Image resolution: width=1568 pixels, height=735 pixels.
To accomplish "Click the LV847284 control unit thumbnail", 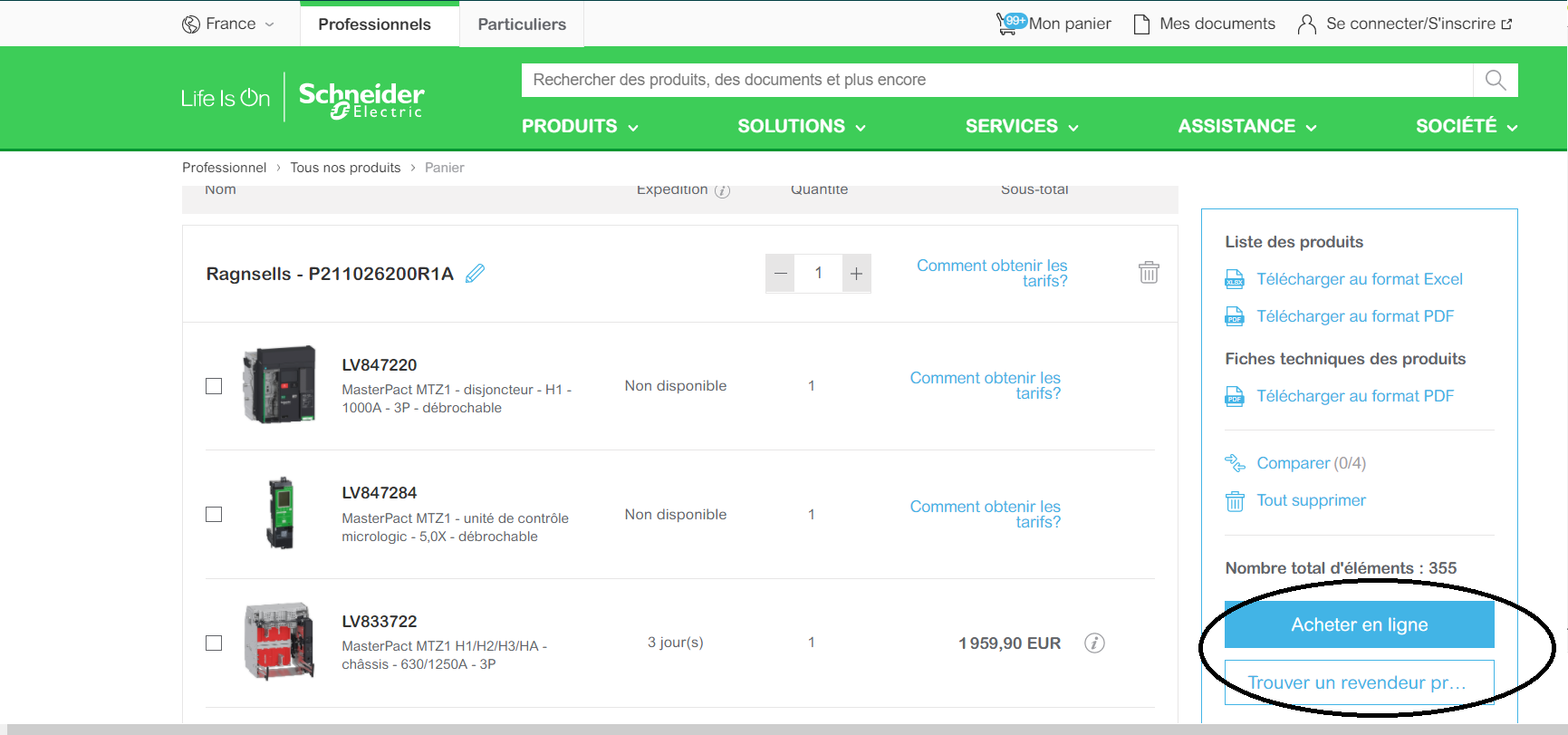I will click(281, 513).
